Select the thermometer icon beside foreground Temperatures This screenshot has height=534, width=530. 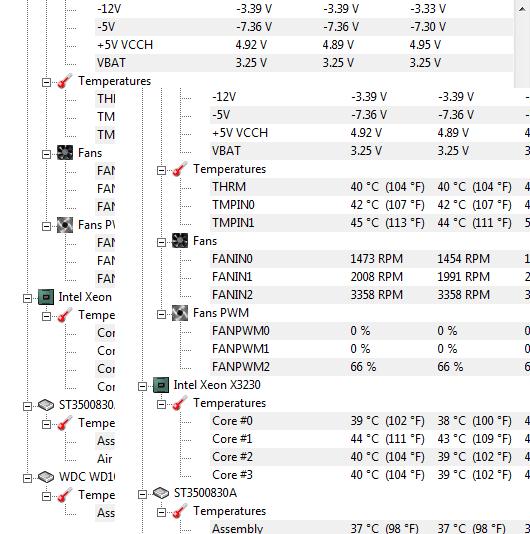click(x=180, y=169)
